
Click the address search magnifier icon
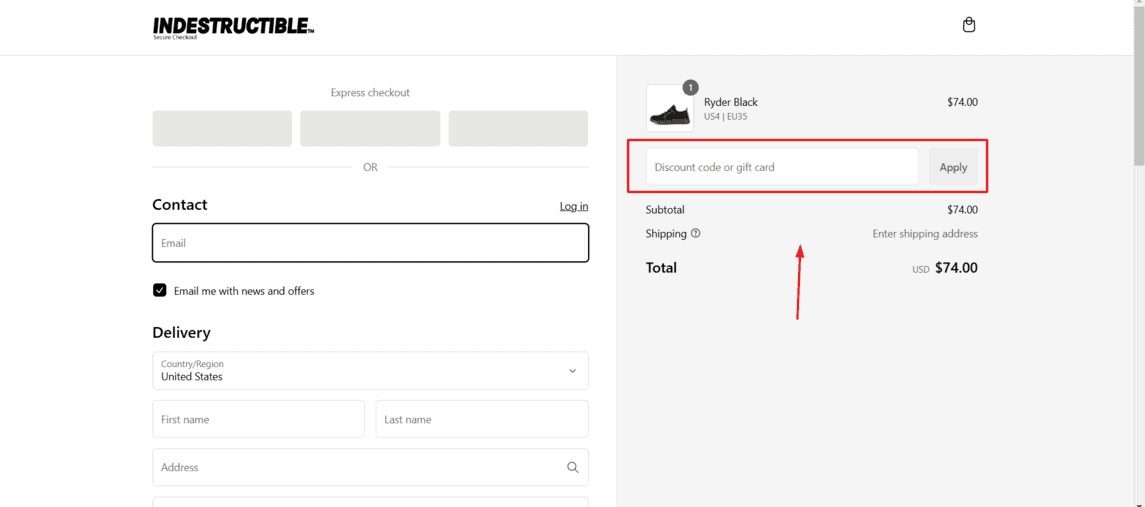coord(572,468)
